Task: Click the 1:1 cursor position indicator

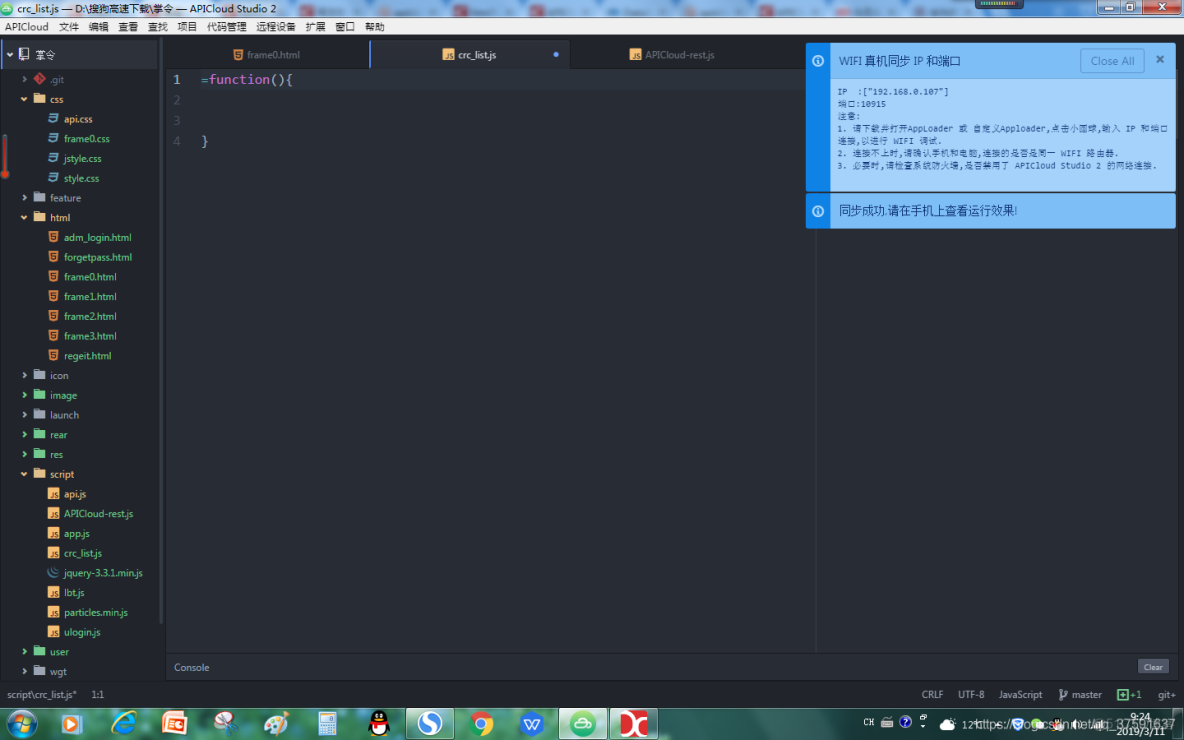Action: (97, 695)
